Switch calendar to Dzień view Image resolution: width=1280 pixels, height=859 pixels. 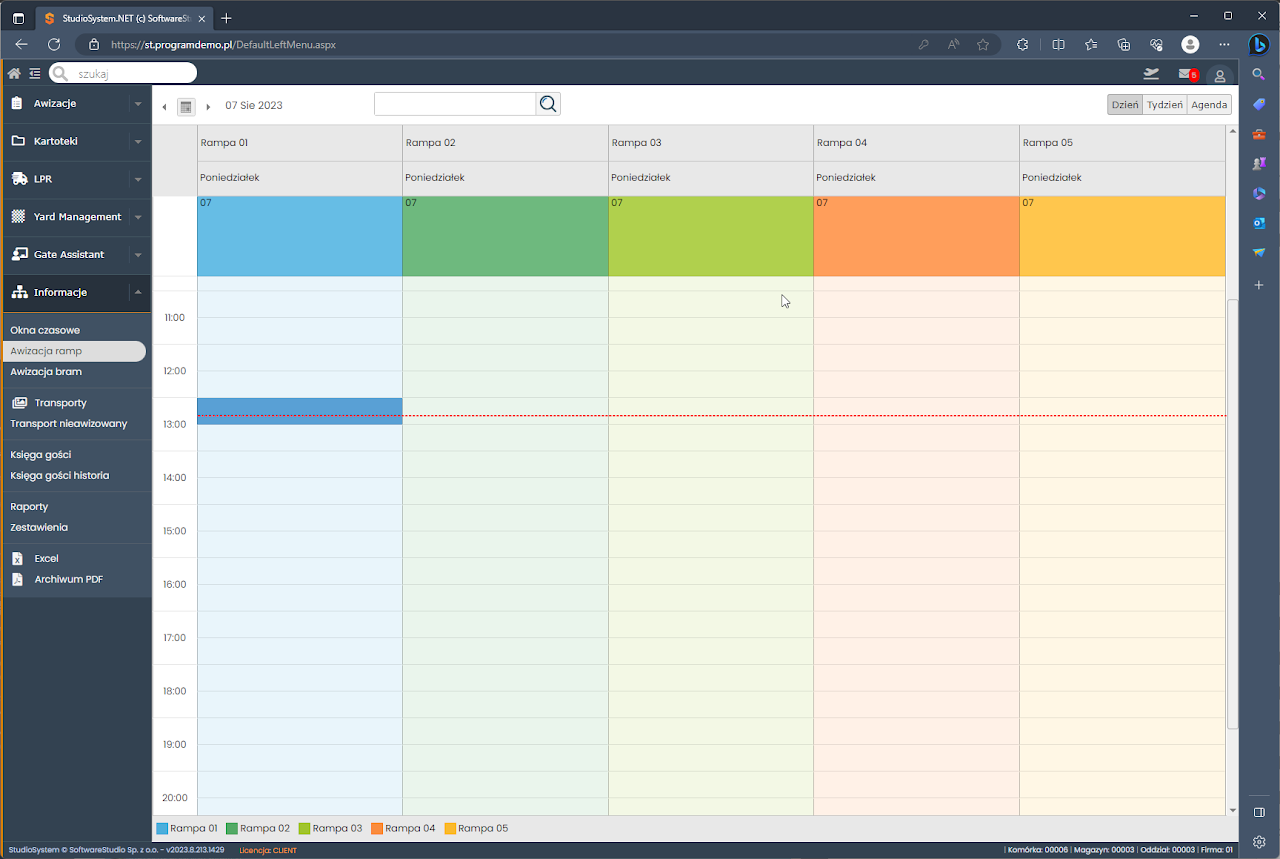click(1125, 105)
